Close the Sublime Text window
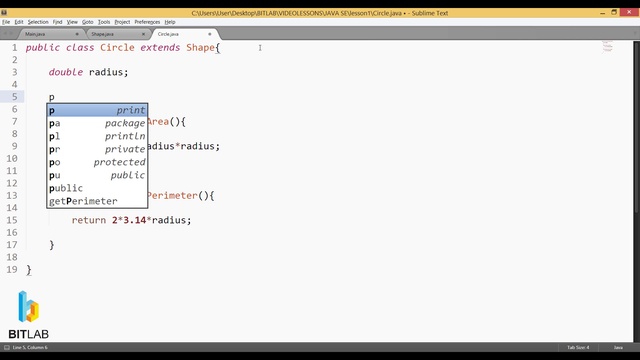Viewport: 640px width, 360px height. point(629,13)
